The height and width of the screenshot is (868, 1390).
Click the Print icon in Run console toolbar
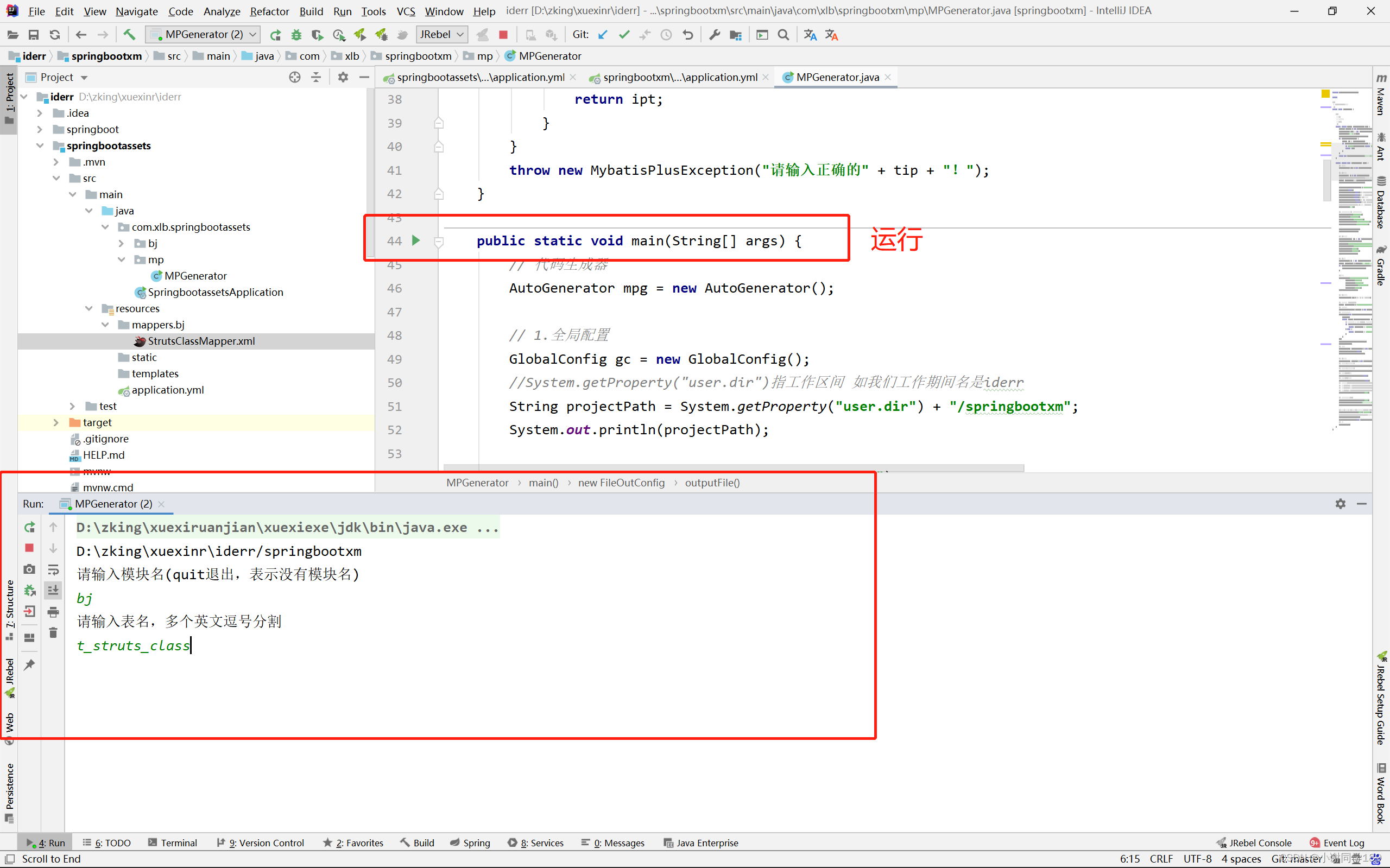point(53,611)
